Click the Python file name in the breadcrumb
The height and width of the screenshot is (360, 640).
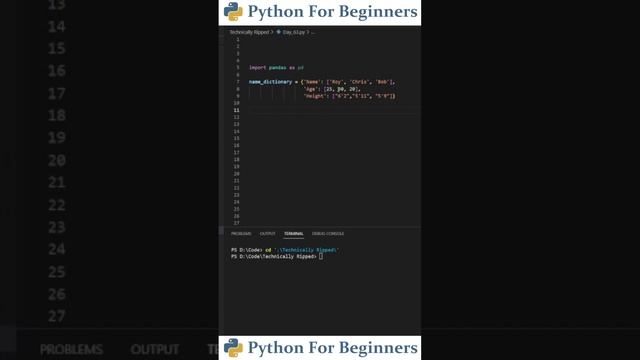(293, 32)
